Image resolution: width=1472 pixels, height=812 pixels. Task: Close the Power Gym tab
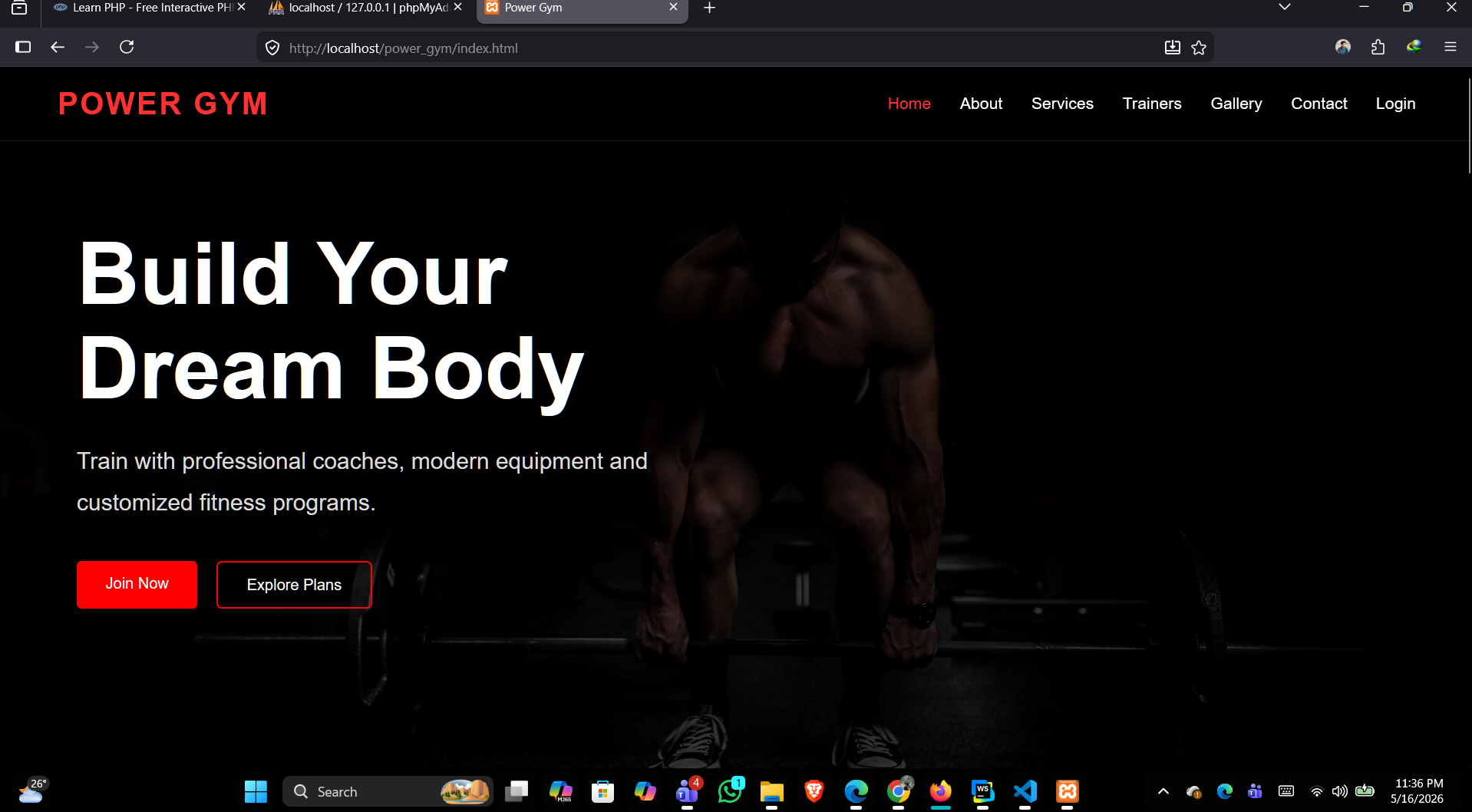click(x=673, y=7)
